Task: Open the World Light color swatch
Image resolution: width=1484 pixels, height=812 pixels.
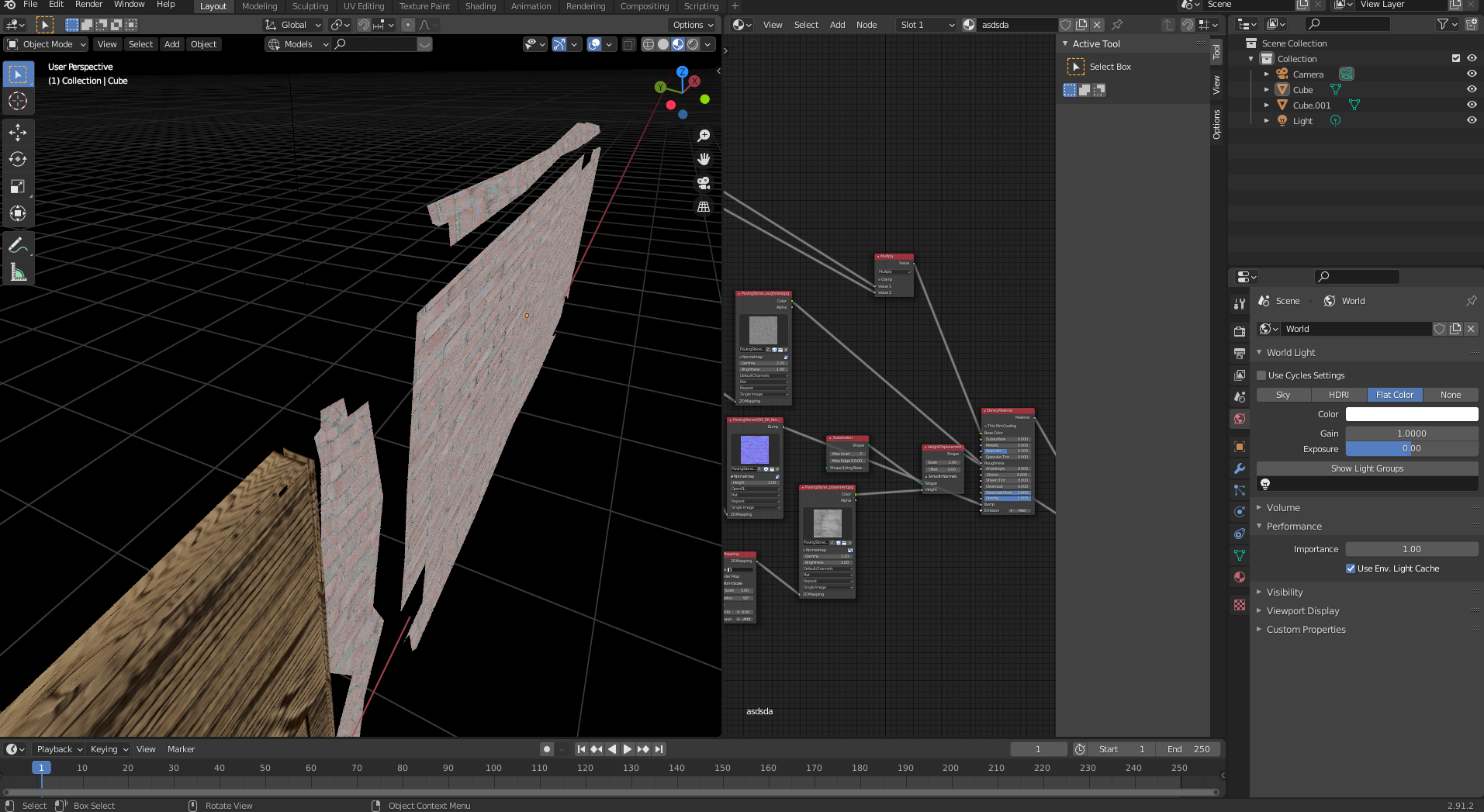Action: 1411,414
